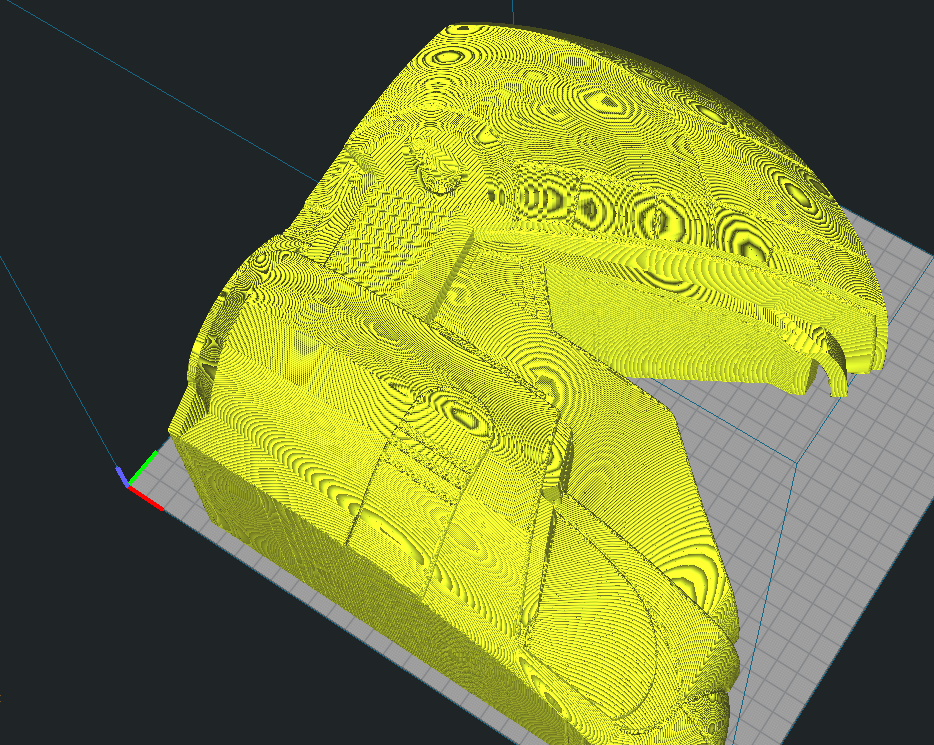
Task: Click the RGB origin axis marker
Action: (x=139, y=480)
